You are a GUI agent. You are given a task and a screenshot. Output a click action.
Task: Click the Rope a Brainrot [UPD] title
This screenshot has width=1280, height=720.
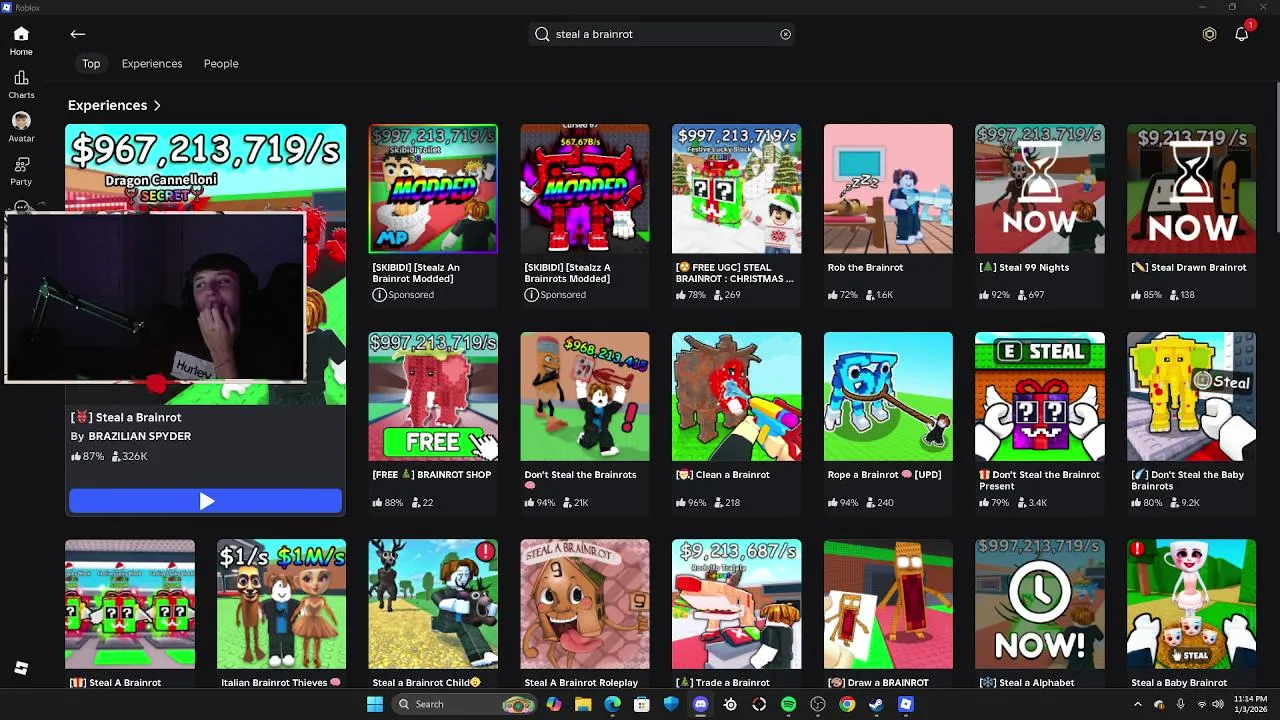click(884, 475)
